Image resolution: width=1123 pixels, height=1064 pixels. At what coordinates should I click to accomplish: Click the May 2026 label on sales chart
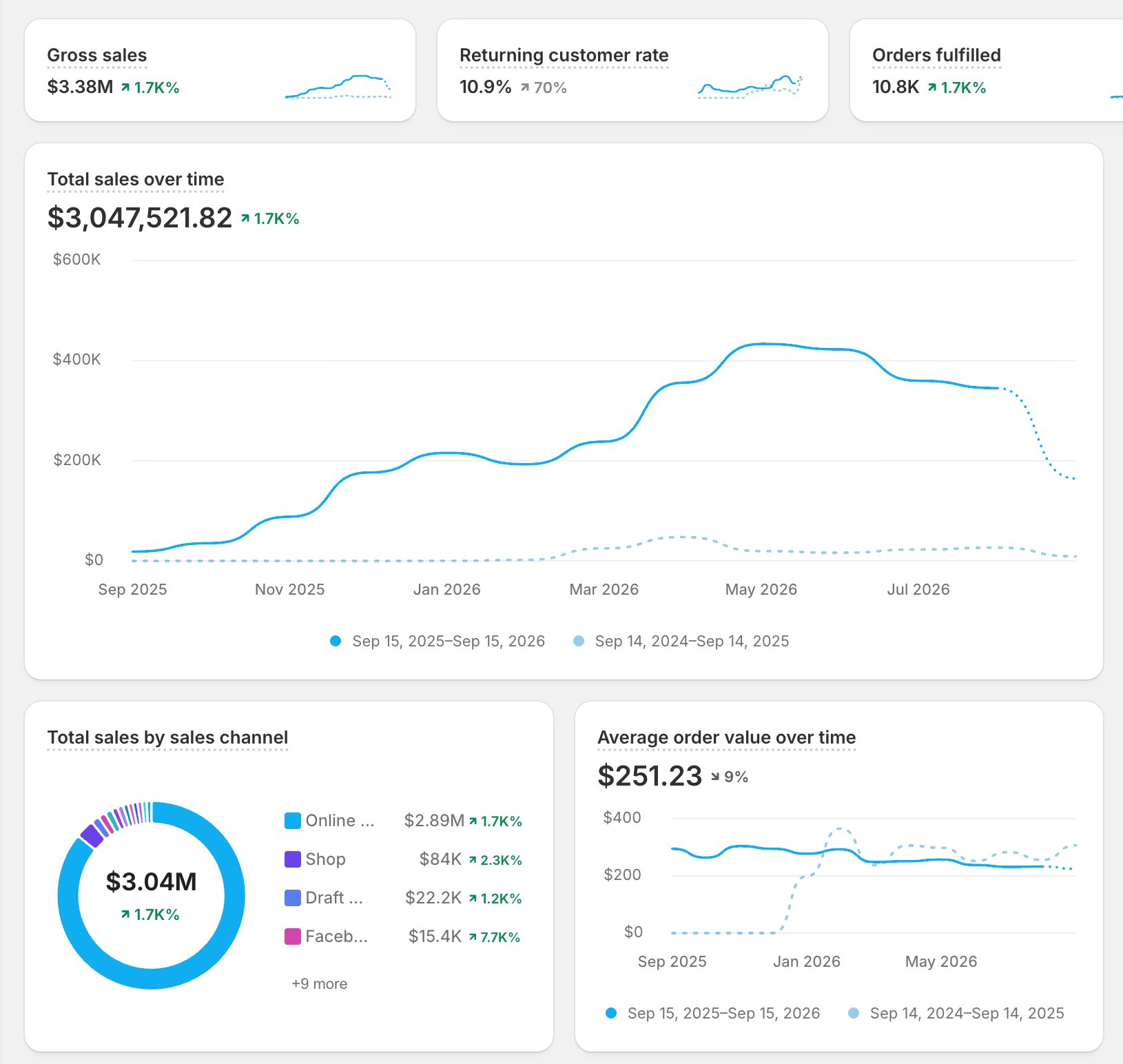click(x=761, y=590)
